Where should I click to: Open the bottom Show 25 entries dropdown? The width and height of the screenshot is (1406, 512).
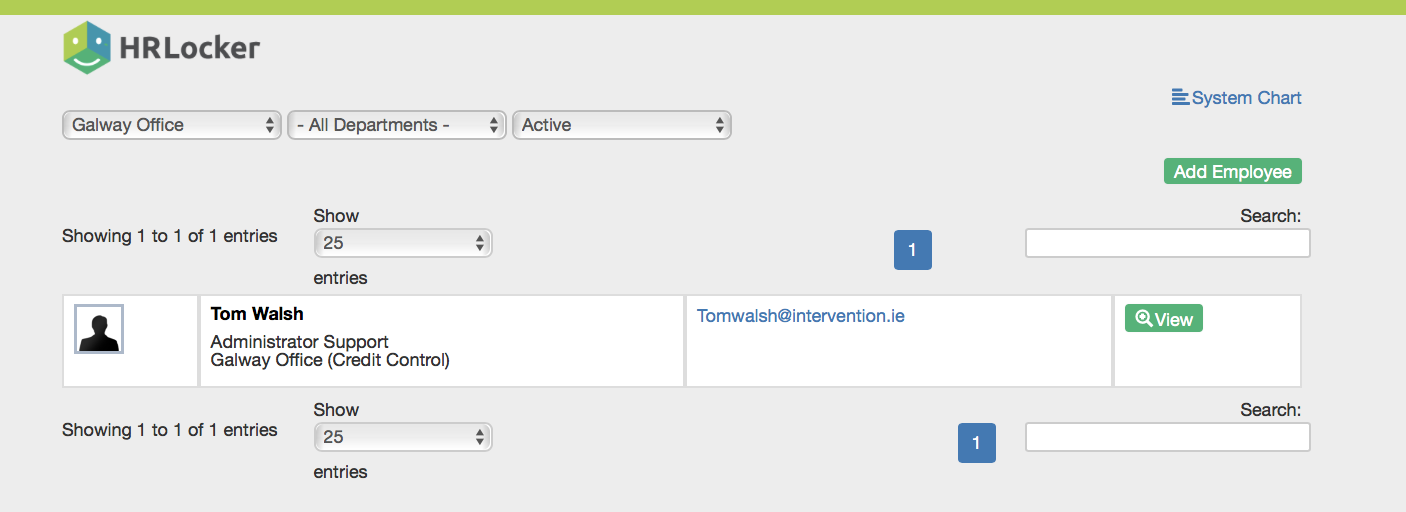click(x=403, y=437)
